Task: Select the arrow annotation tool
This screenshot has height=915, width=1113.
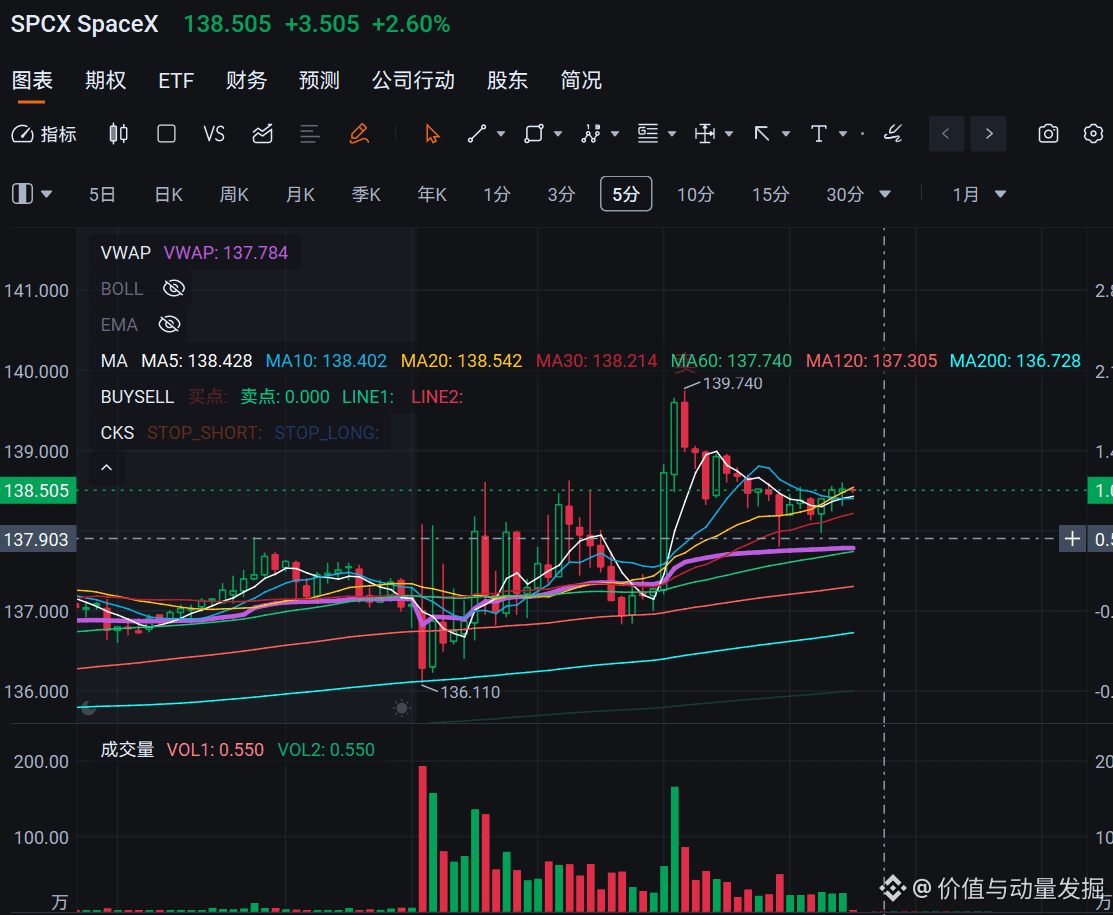Action: (x=762, y=133)
